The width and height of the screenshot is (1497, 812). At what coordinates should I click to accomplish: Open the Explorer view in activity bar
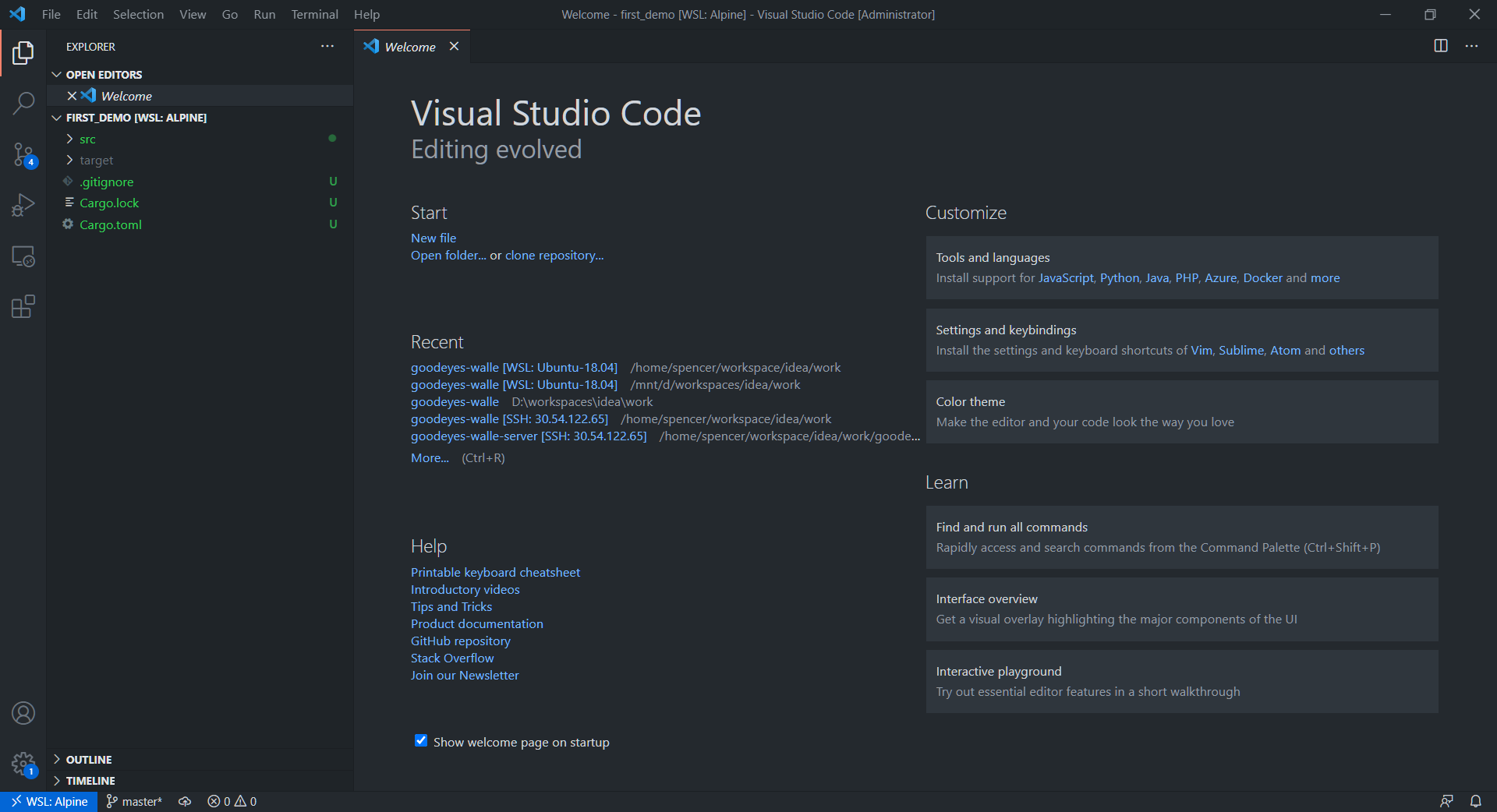click(x=23, y=53)
